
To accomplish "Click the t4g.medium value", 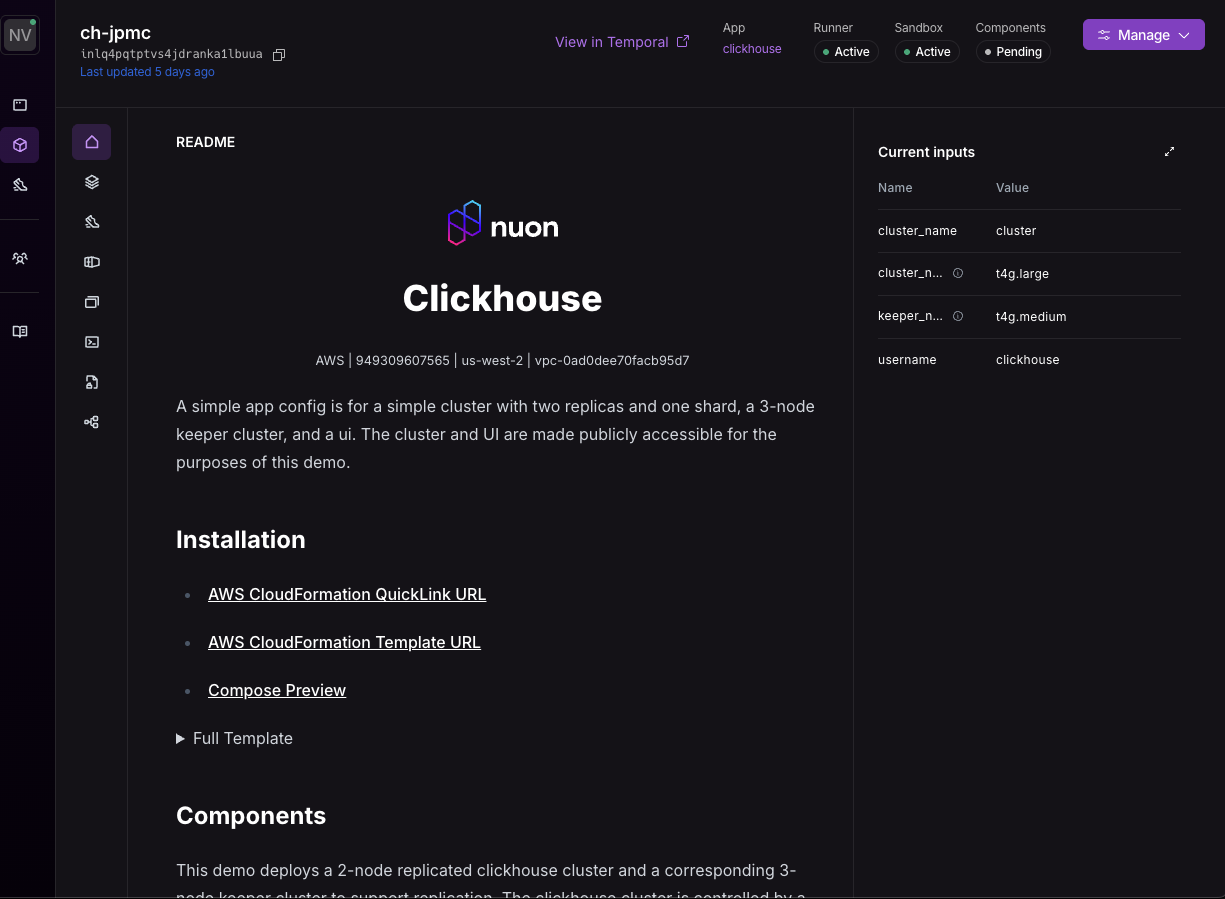I will (x=1031, y=317).
